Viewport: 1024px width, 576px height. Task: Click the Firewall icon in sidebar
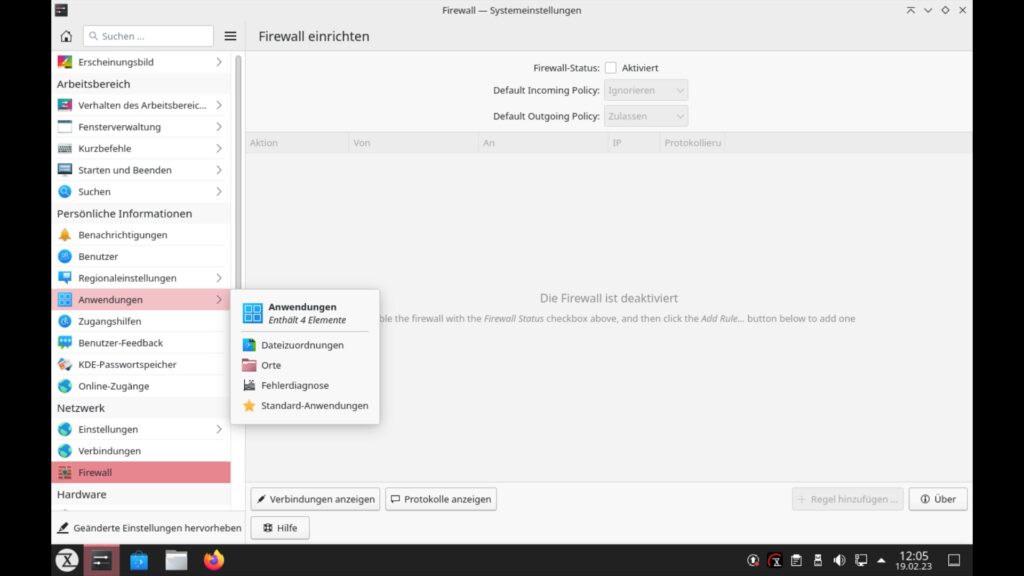tap(65, 472)
